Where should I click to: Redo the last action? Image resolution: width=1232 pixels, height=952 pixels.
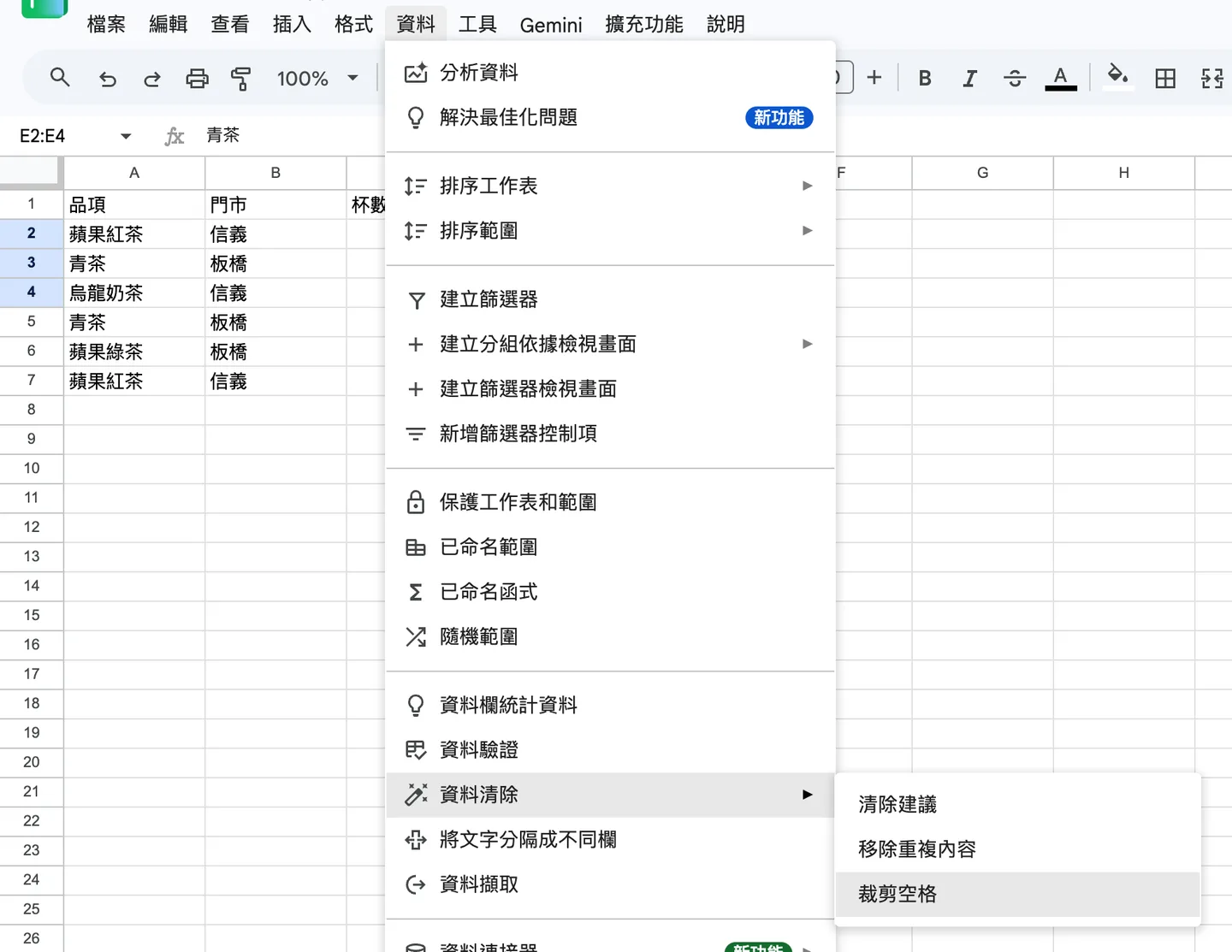pyautogui.click(x=152, y=79)
